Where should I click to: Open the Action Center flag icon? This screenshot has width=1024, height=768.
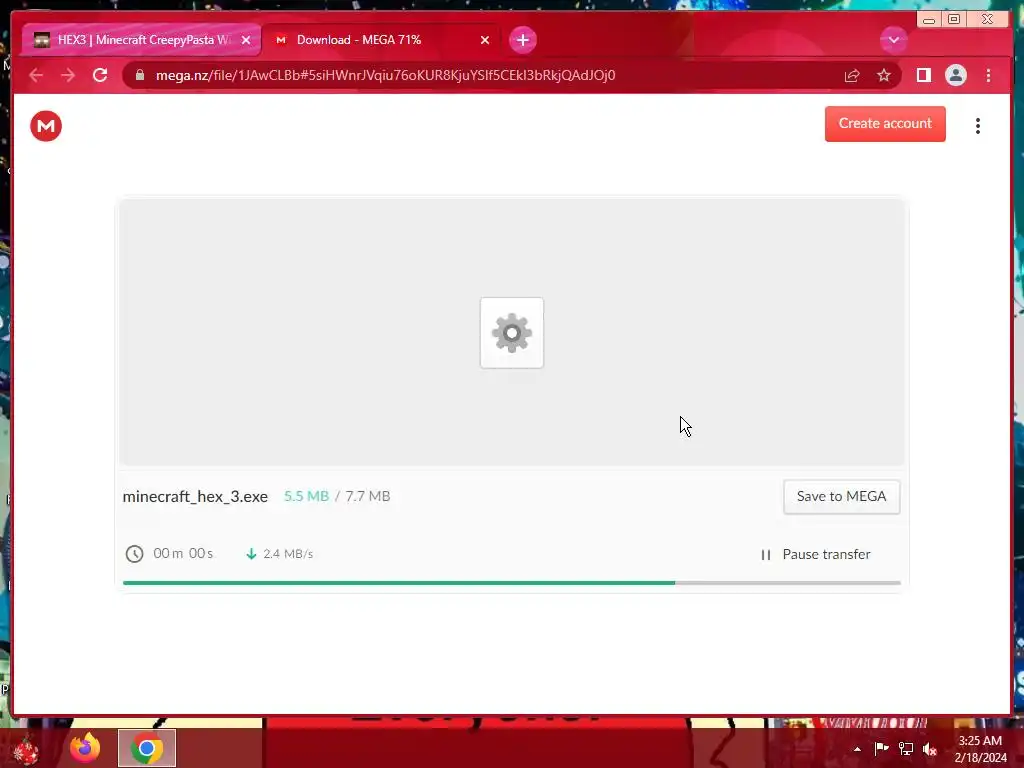point(881,748)
